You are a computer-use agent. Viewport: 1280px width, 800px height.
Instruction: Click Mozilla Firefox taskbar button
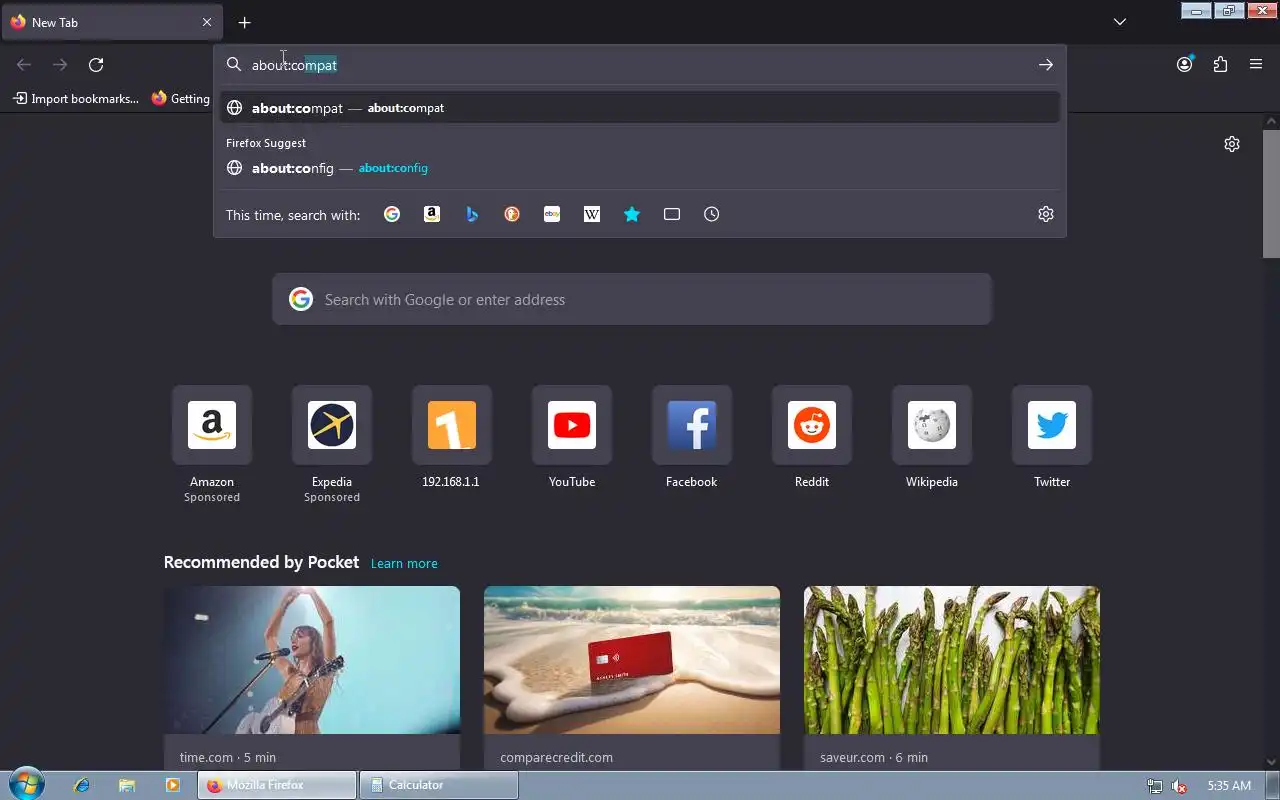click(276, 785)
